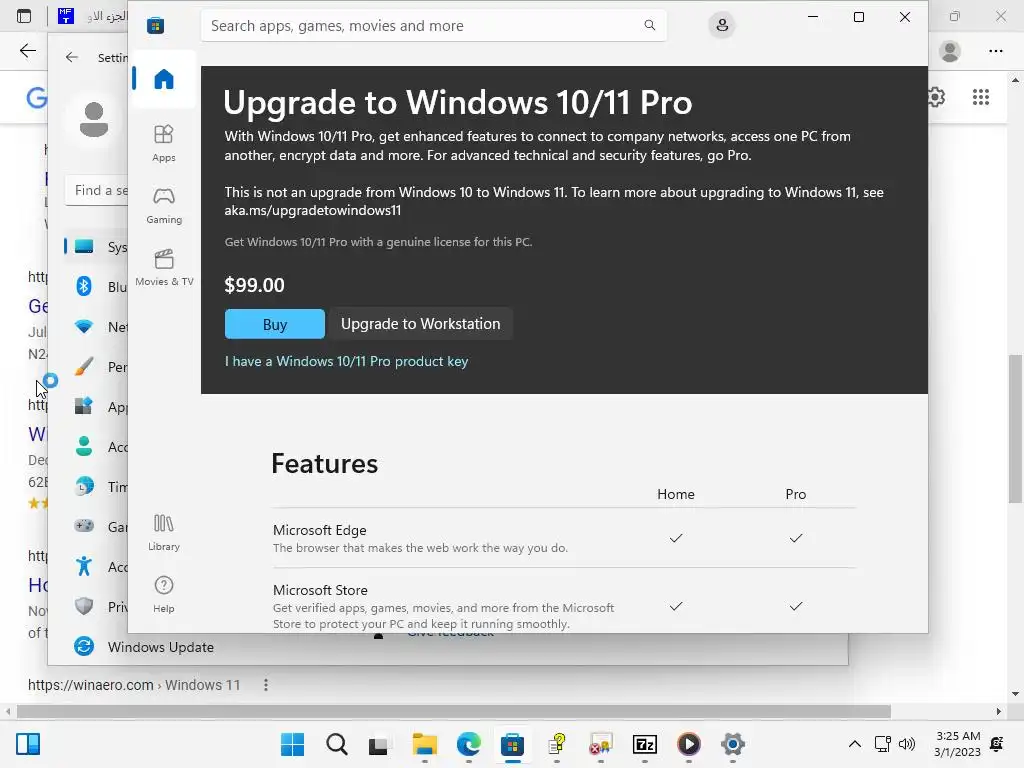Select System category icon in Settings
Viewport: 1024px width, 768px height.
(84, 246)
